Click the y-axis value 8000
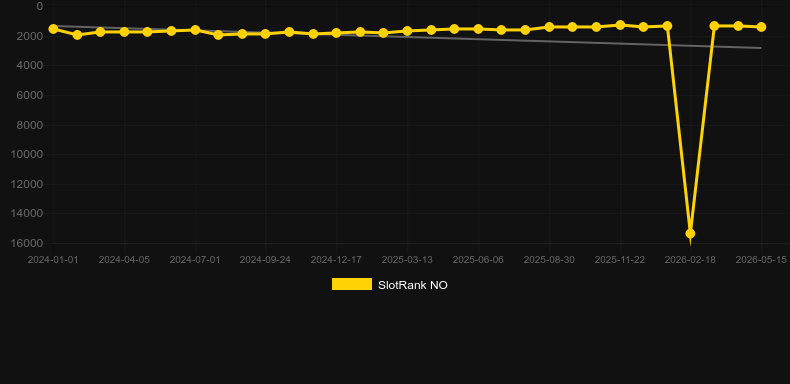This screenshot has width=790, height=384. point(30,125)
